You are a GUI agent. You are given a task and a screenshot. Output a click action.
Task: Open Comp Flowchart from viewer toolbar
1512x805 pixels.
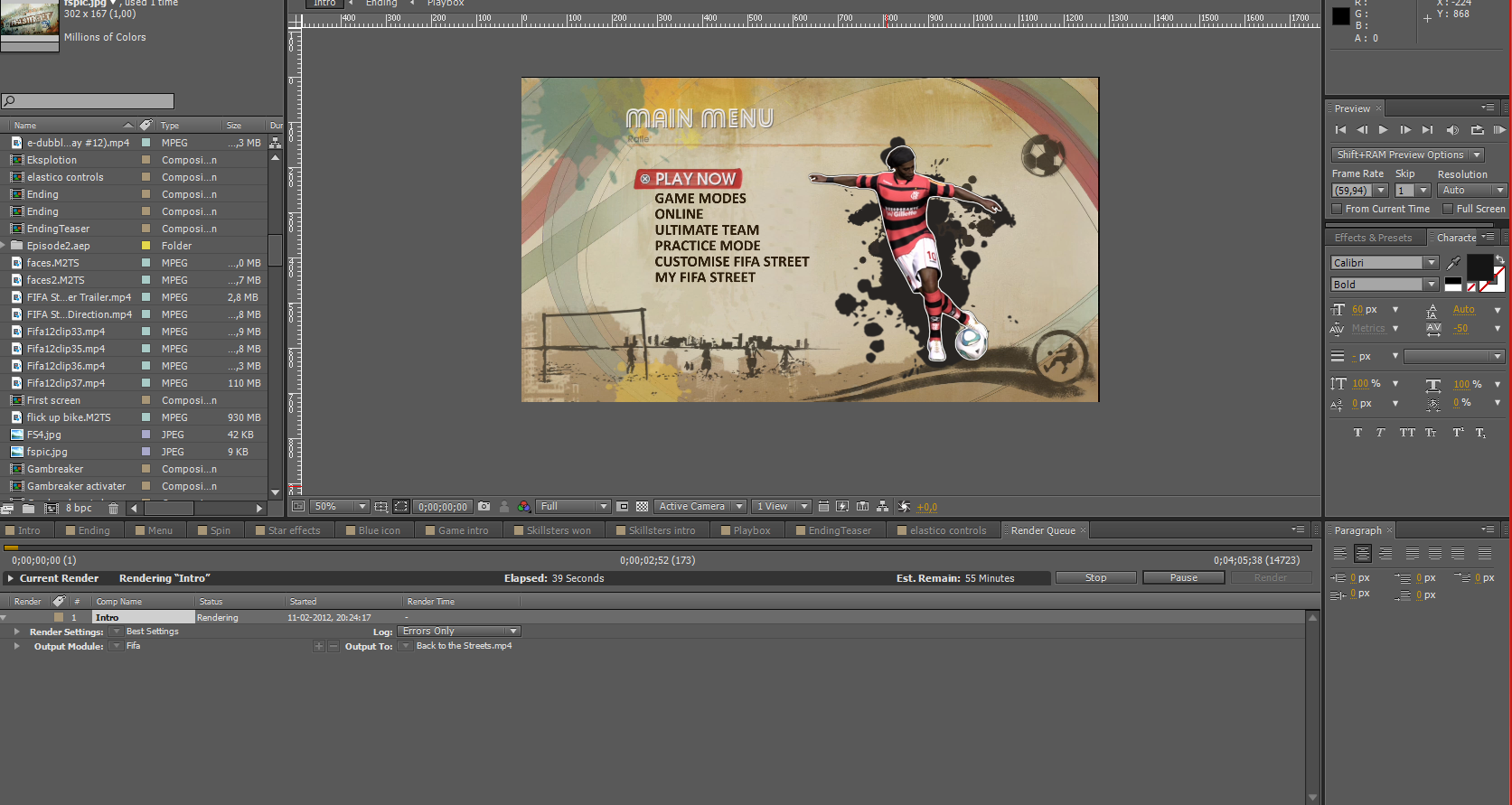(x=882, y=507)
